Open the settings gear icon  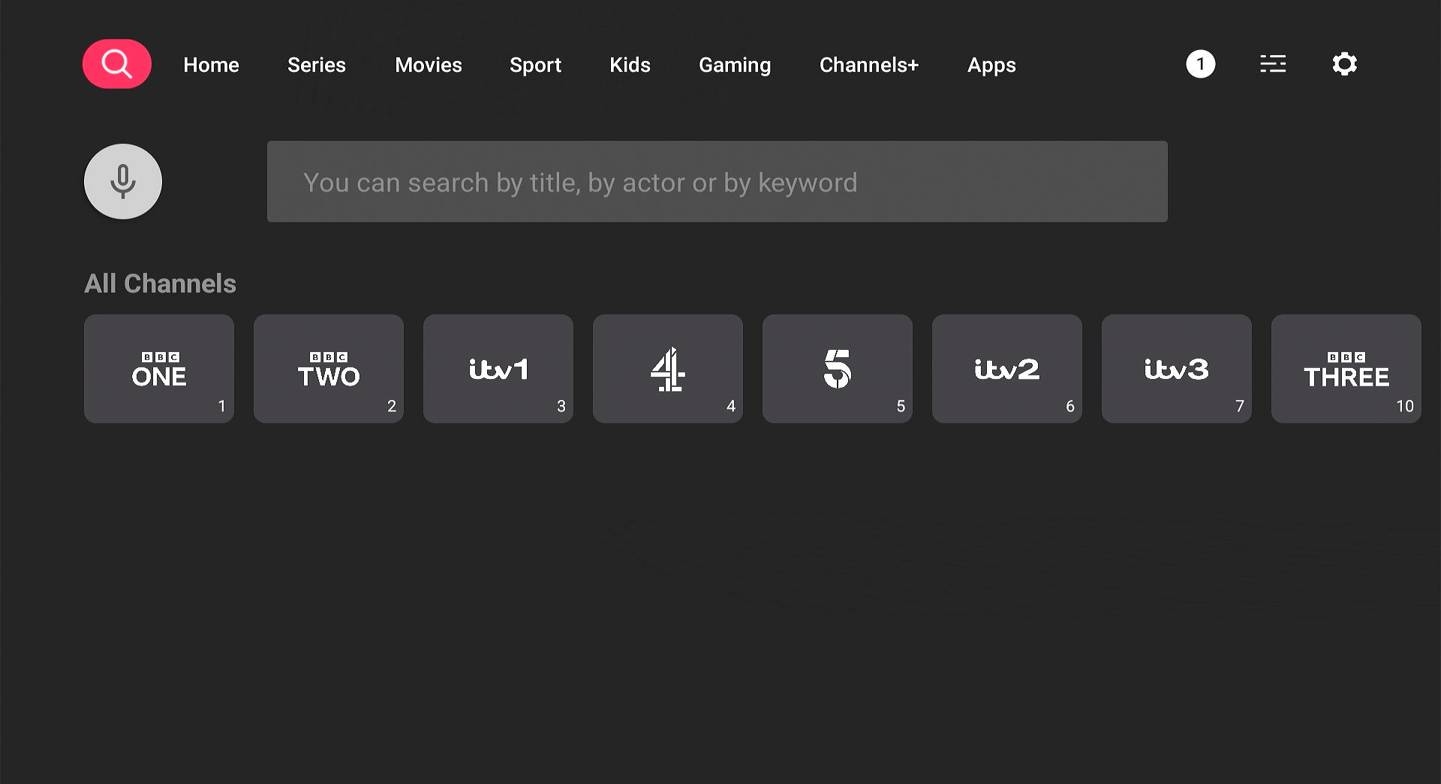1345,64
